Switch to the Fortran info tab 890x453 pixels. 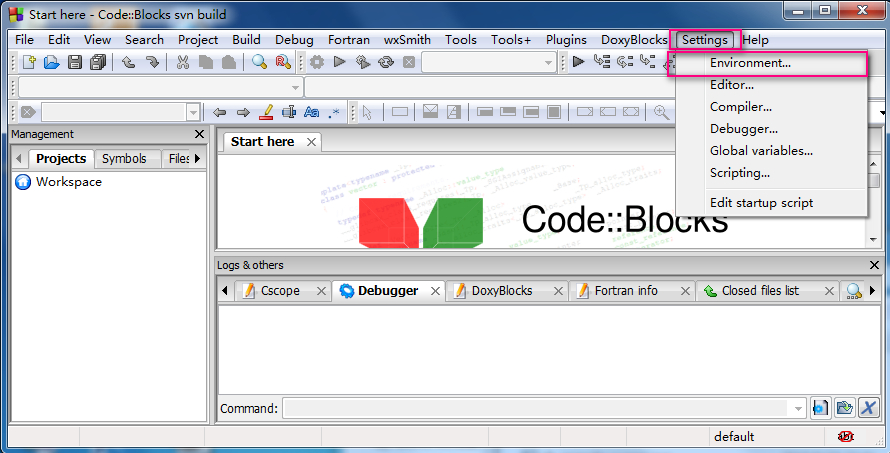pos(626,291)
